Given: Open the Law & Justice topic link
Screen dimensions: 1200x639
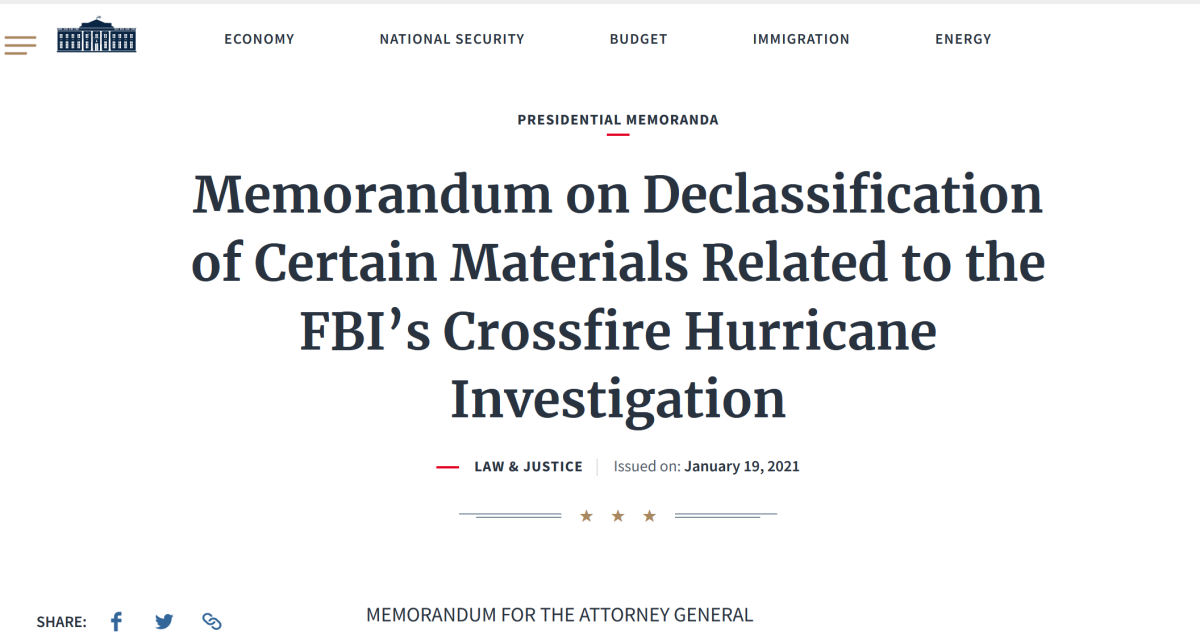Looking at the screenshot, I should coord(528,467).
